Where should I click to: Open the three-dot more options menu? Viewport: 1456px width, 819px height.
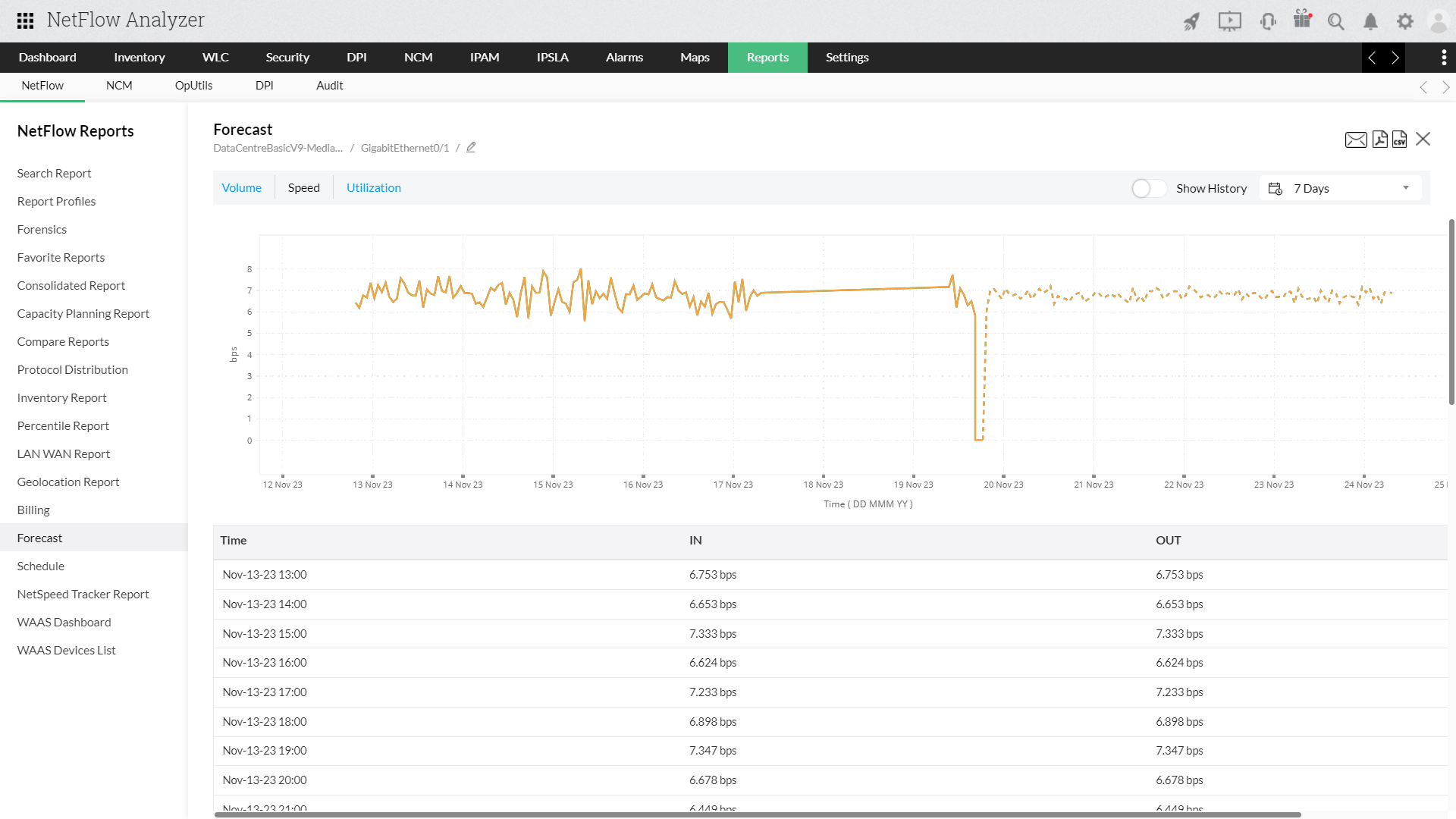[1443, 58]
